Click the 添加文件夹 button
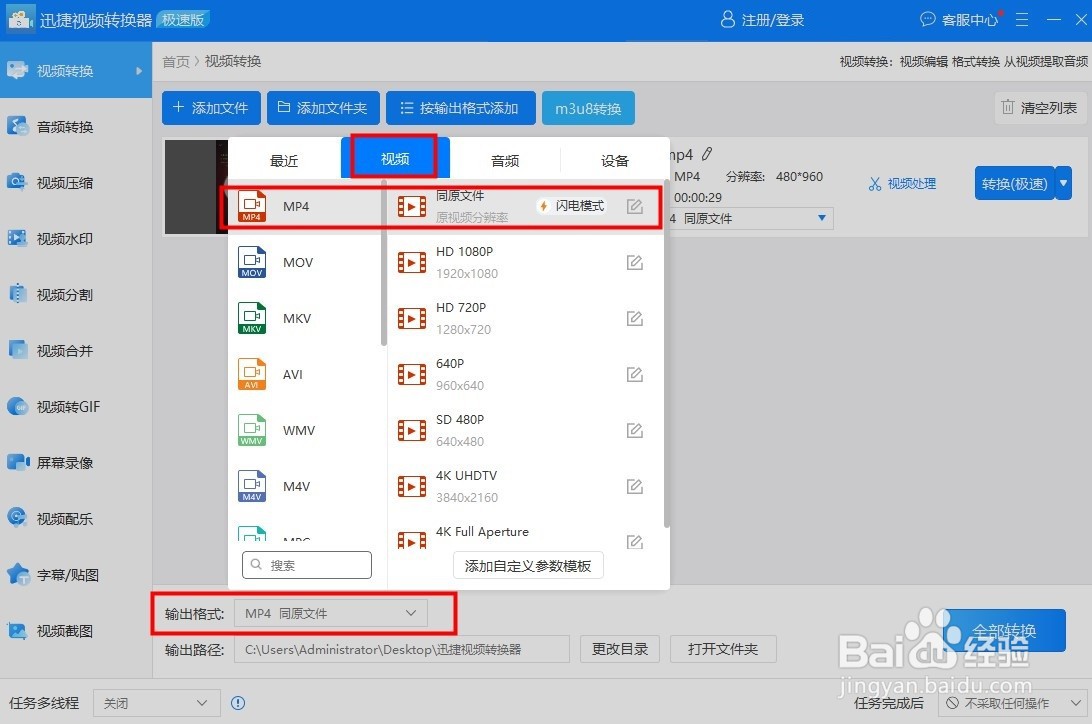The height and width of the screenshot is (724, 1092). pyautogui.click(x=323, y=108)
